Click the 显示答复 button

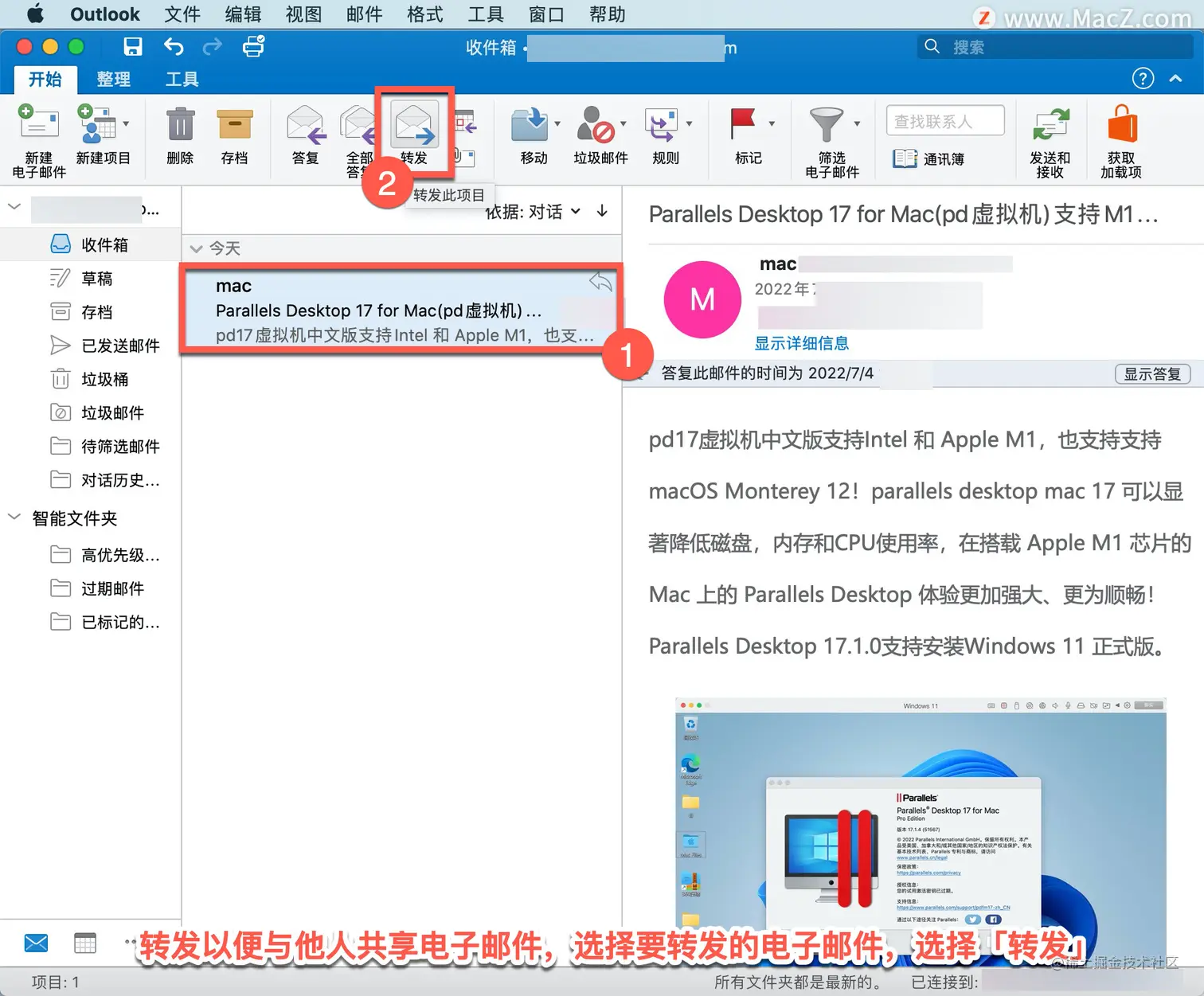coord(1152,374)
